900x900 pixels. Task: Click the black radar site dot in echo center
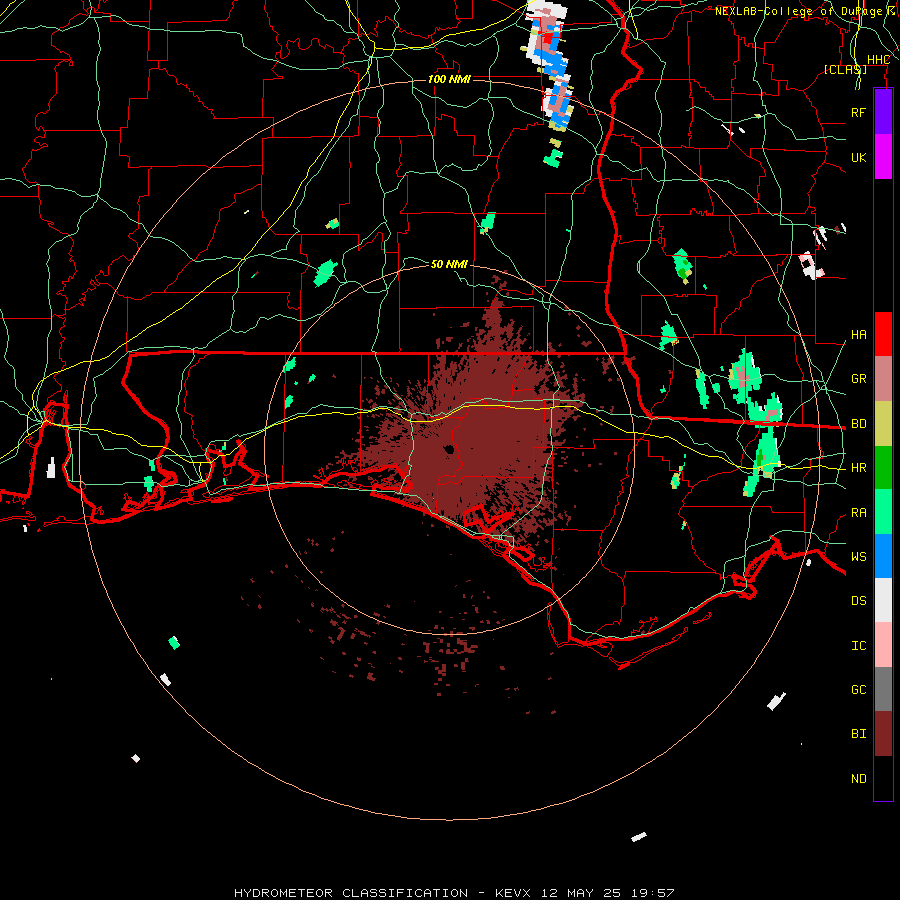[x=449, y=449]
